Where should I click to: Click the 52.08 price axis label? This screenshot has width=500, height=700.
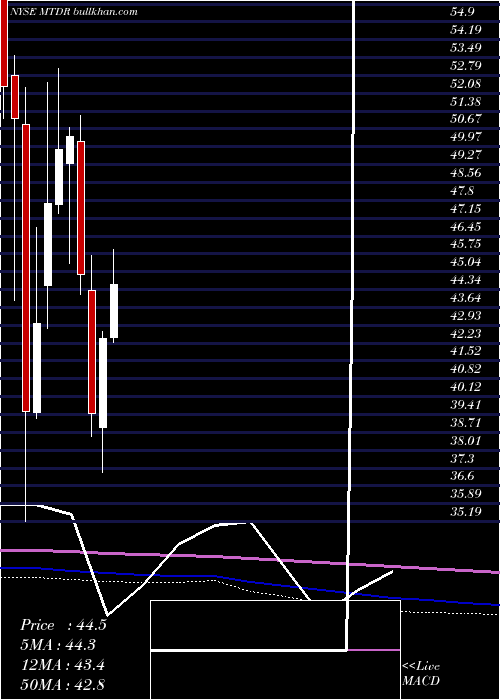(x=466, y=83)
